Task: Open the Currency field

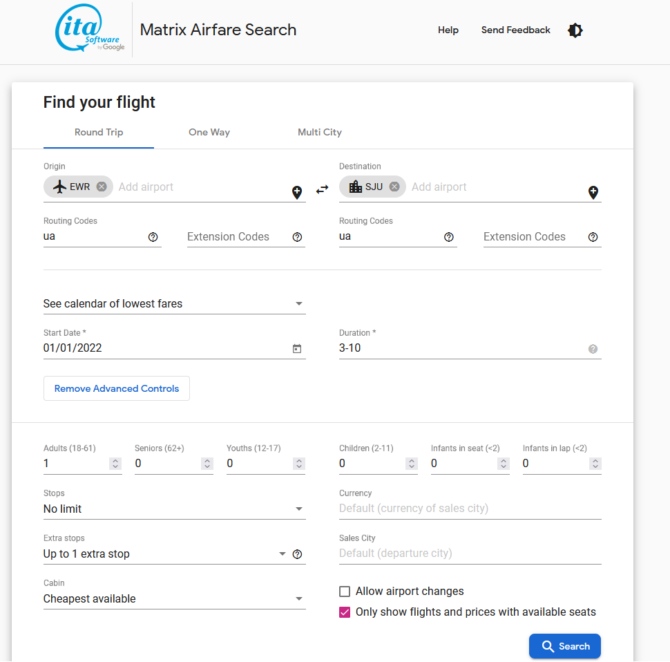Action: point(470,509)
